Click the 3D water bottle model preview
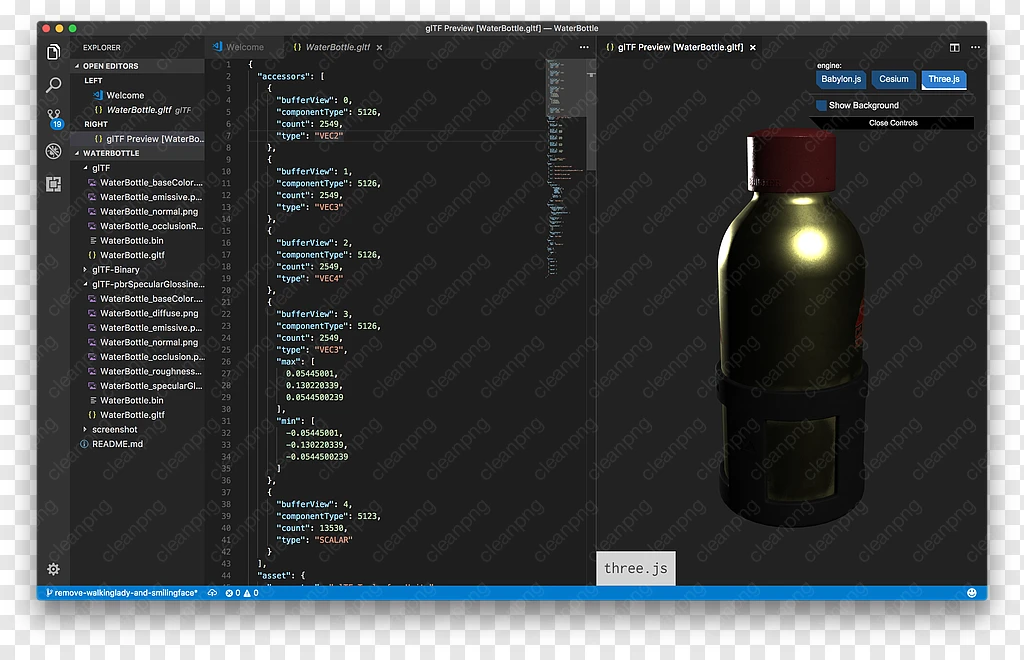The image size is (1024, 660). pos(792,326)
